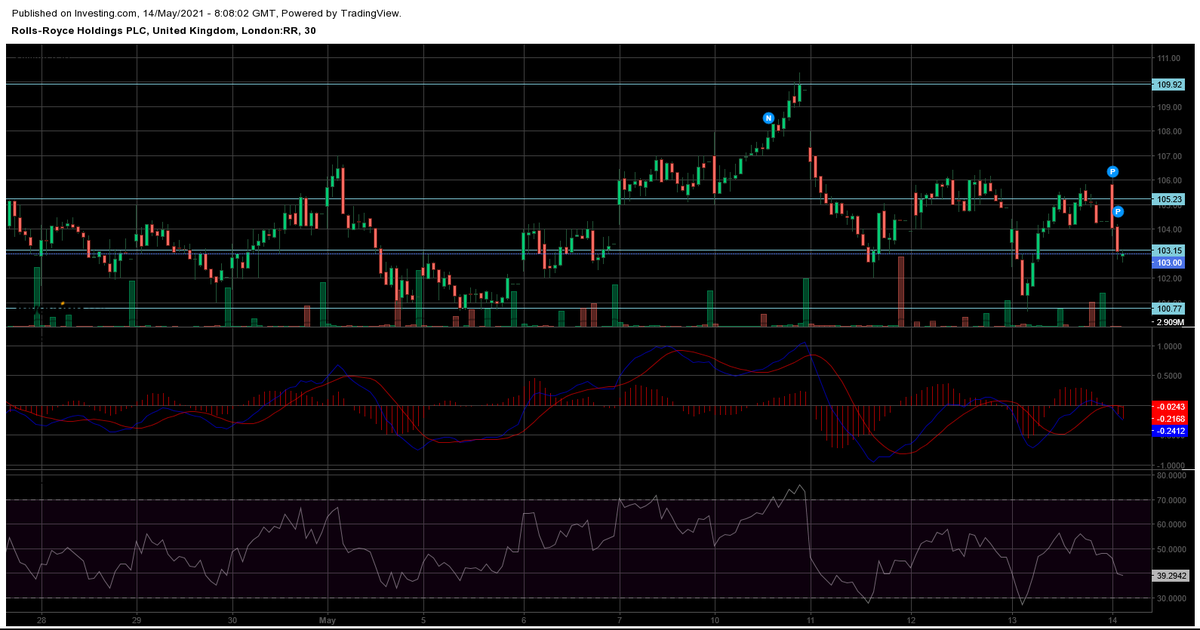This screenshot has width=1200, height=630.
Task: Click the red -0.2168 signal value label
Action: [1169, 419]
